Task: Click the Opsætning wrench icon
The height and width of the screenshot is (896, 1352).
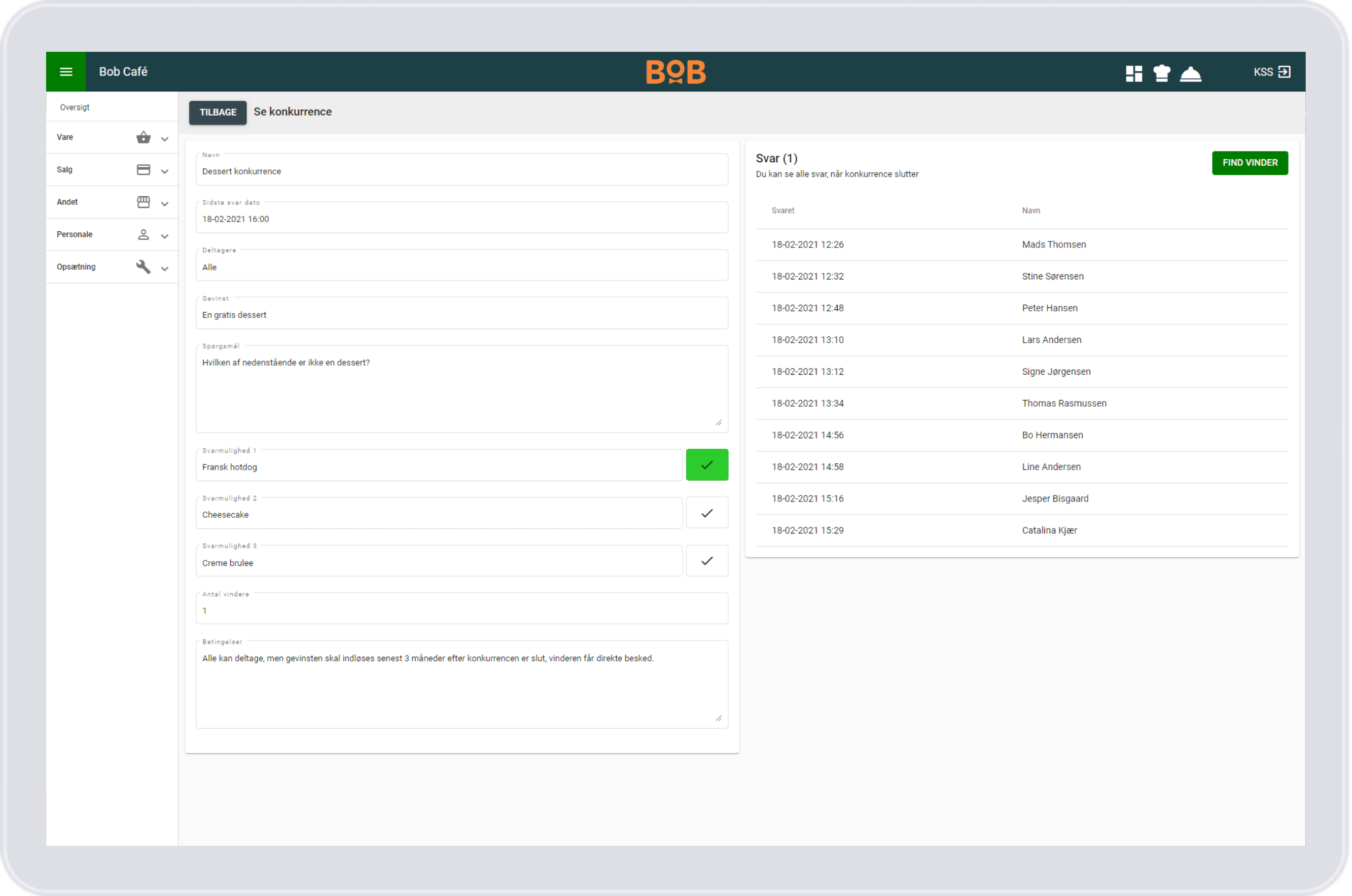Action: [144, 267]
